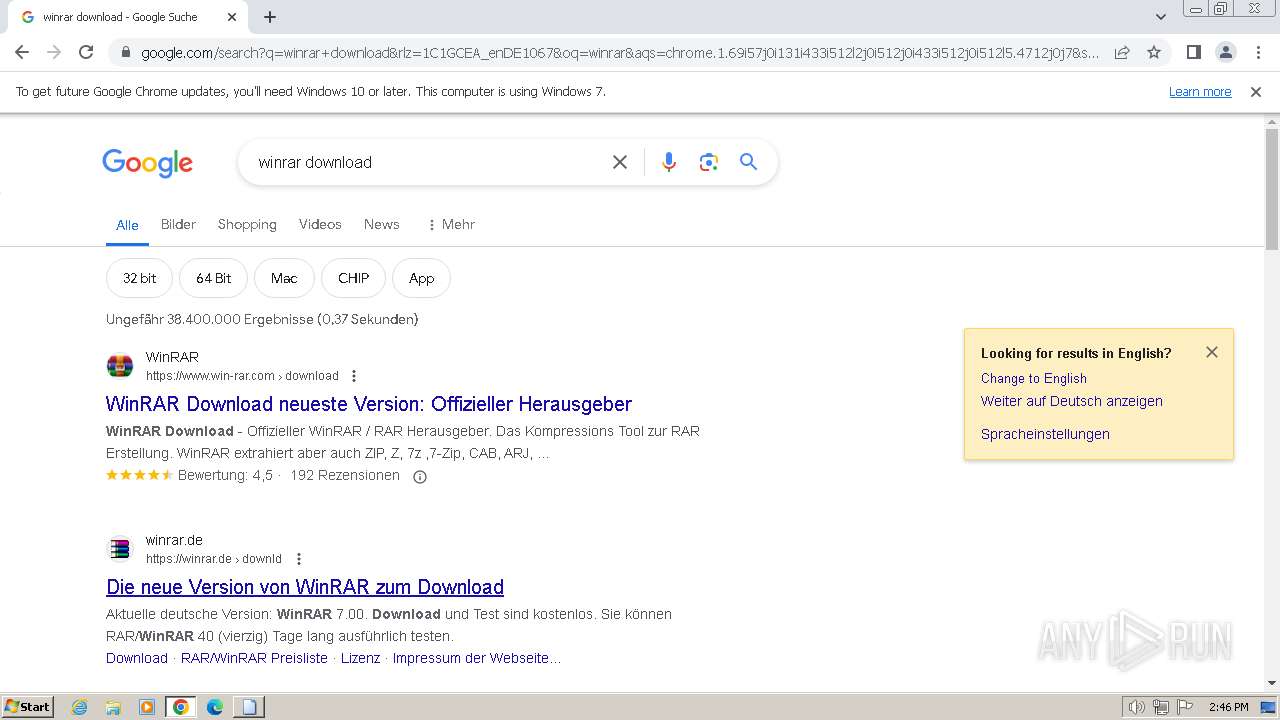The image size is (1280, 720).
Task: Open the tab search dropdown
Action: pyautogui.click(x=1161, y=17)
